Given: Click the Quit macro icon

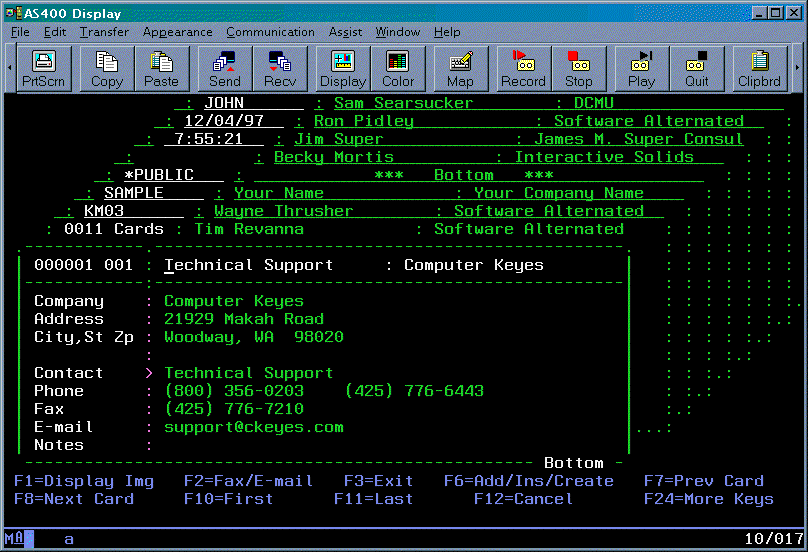Looking at the screenshot, I should (x=697, y=69).
